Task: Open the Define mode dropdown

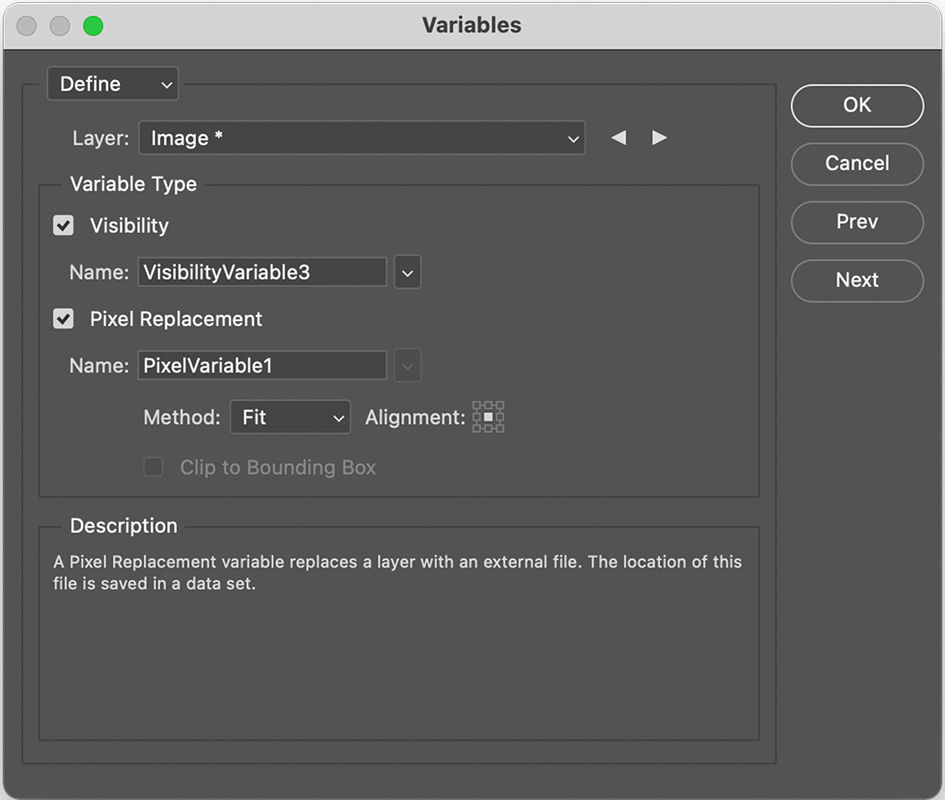Action: point(113,85)
